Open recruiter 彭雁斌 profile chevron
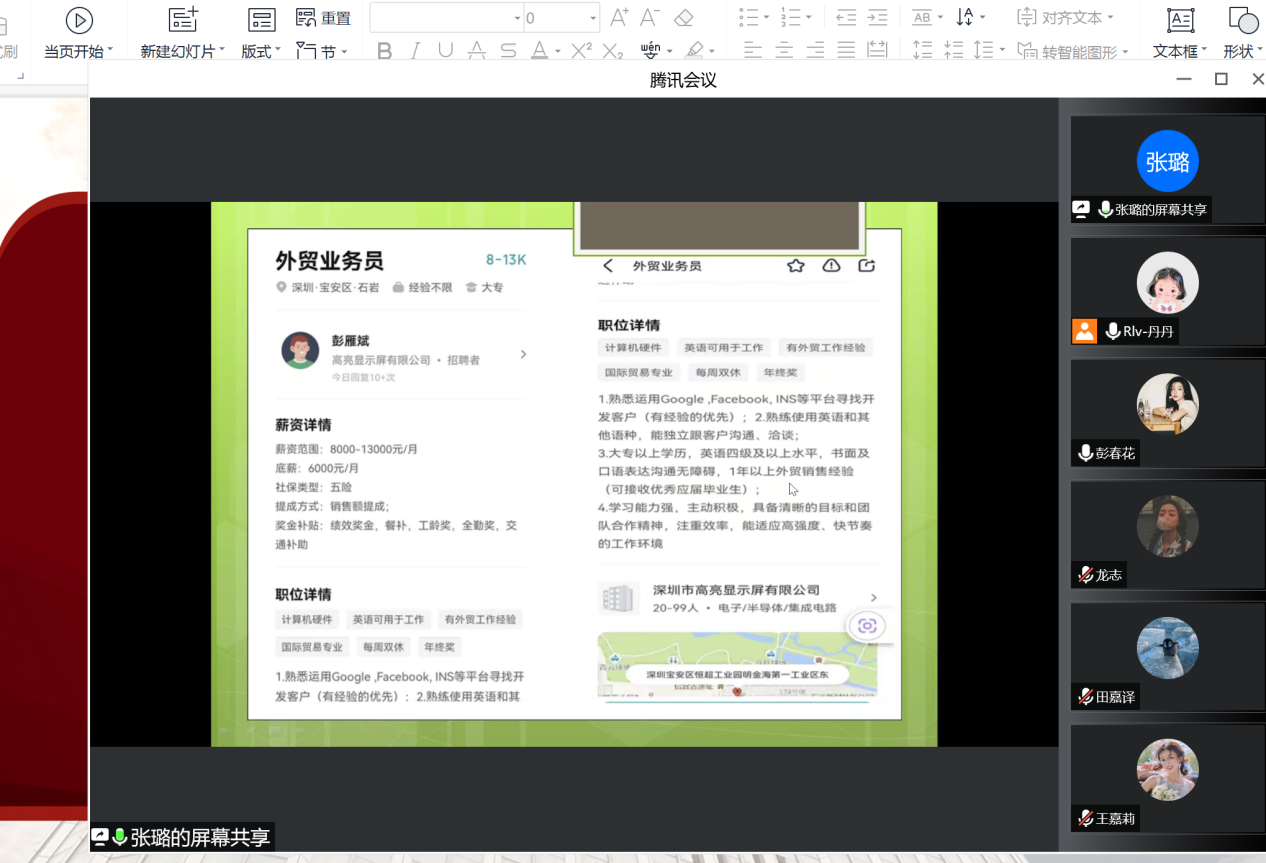 point(523,354)
